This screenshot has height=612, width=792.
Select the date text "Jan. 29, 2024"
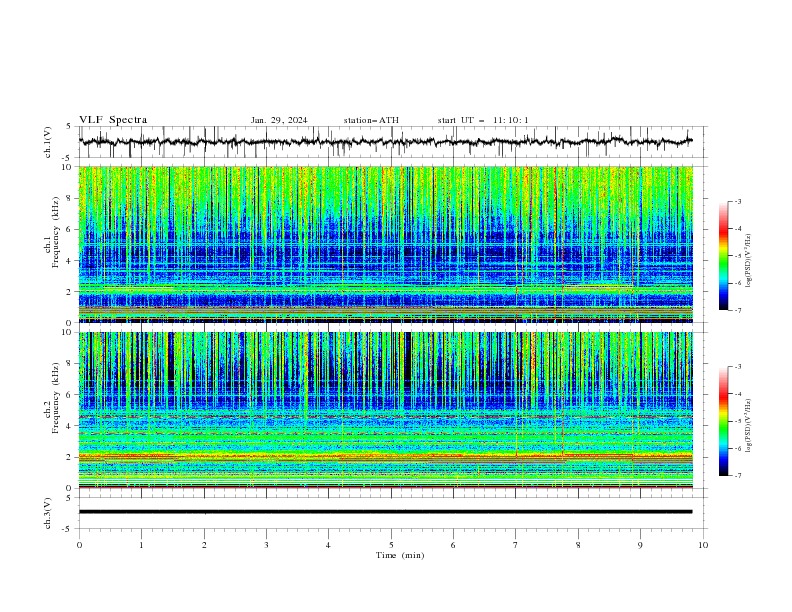(x=279, y=120)
